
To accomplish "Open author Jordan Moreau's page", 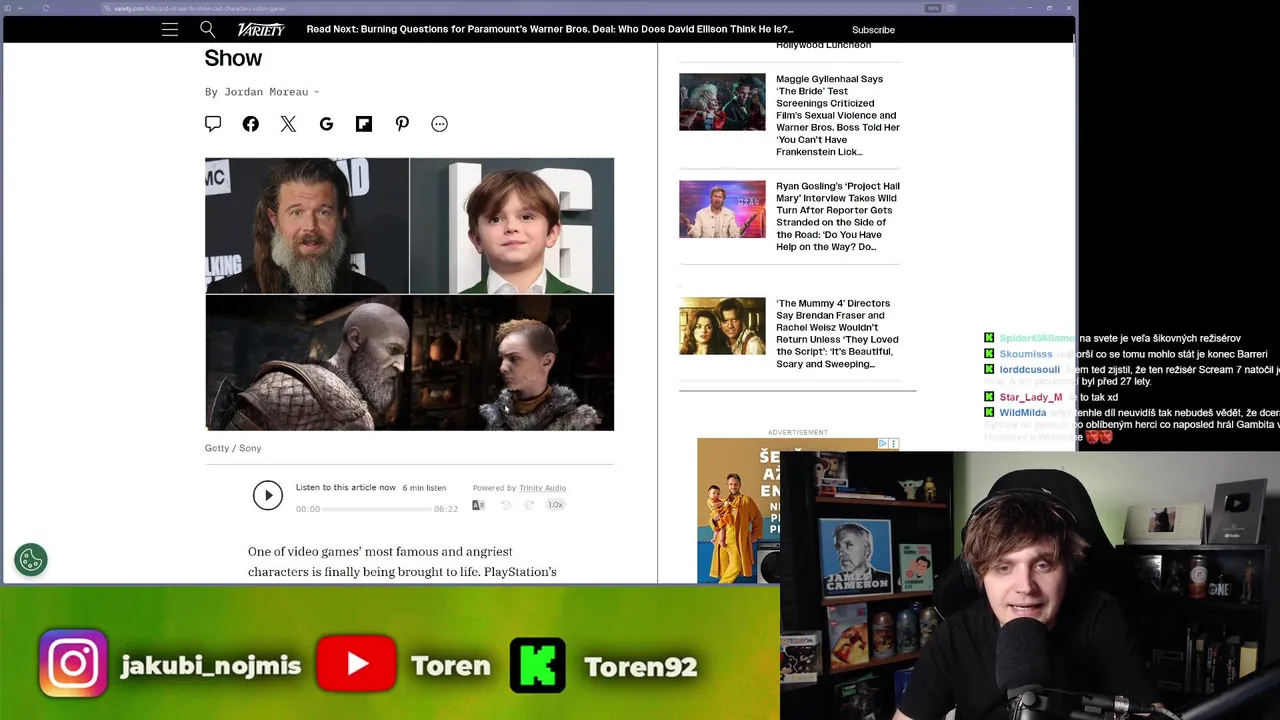I will coord(266,92).
